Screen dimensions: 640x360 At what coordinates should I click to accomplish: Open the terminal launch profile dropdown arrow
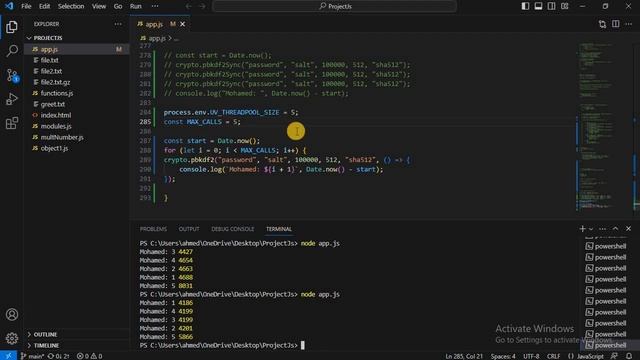pos(591,229)
